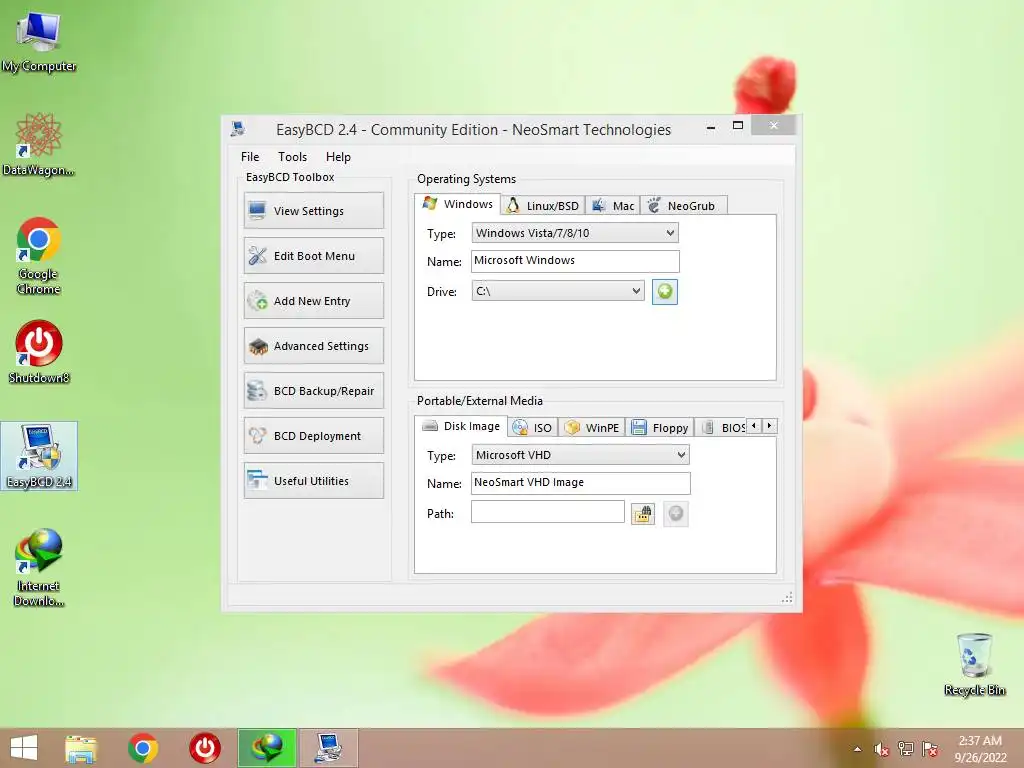Image resolution: width=1024 pixels, height=768 pixels.
Task: Click the taskbar clock showing 2:37 AM
Action: [980, 749]
